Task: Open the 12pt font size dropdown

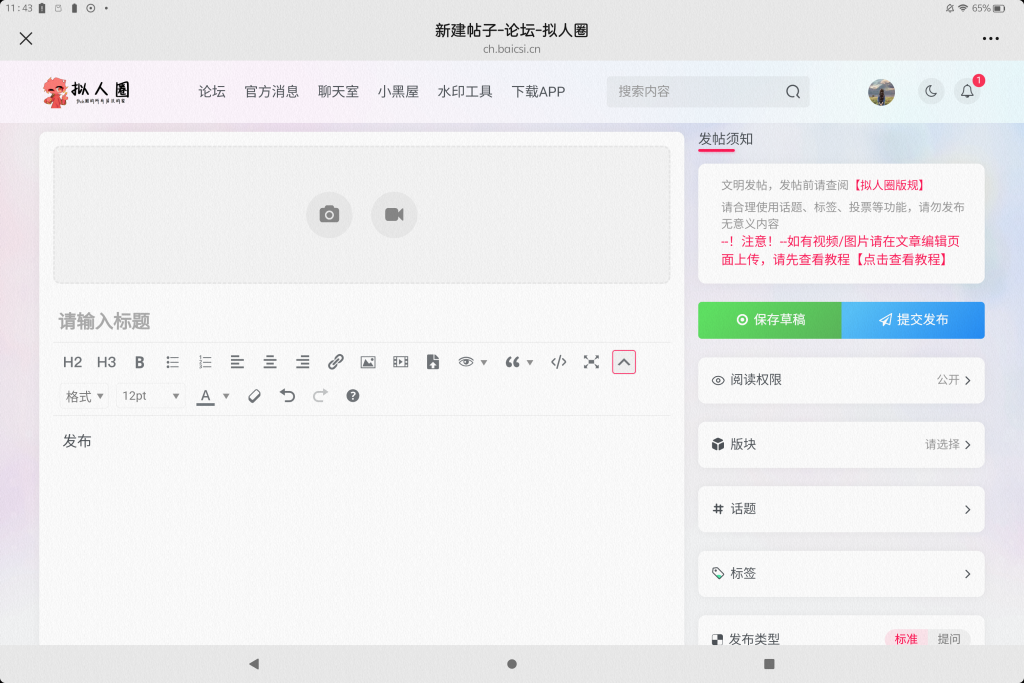Action: [x=150, y=396]
